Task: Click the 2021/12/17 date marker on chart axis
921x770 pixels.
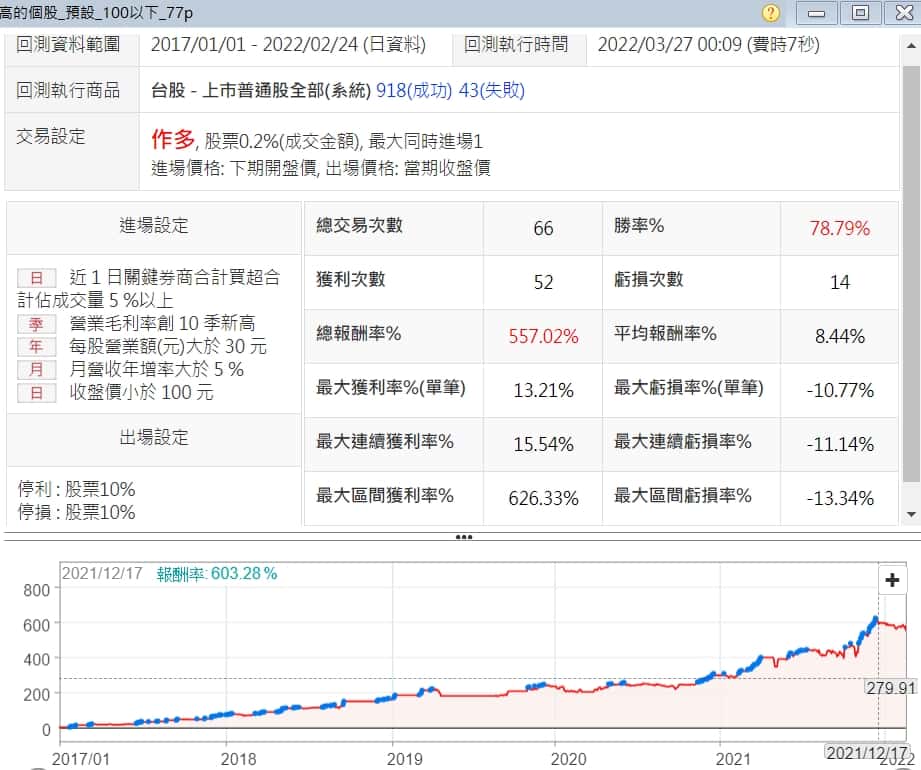Action: (x=866, y=752)
